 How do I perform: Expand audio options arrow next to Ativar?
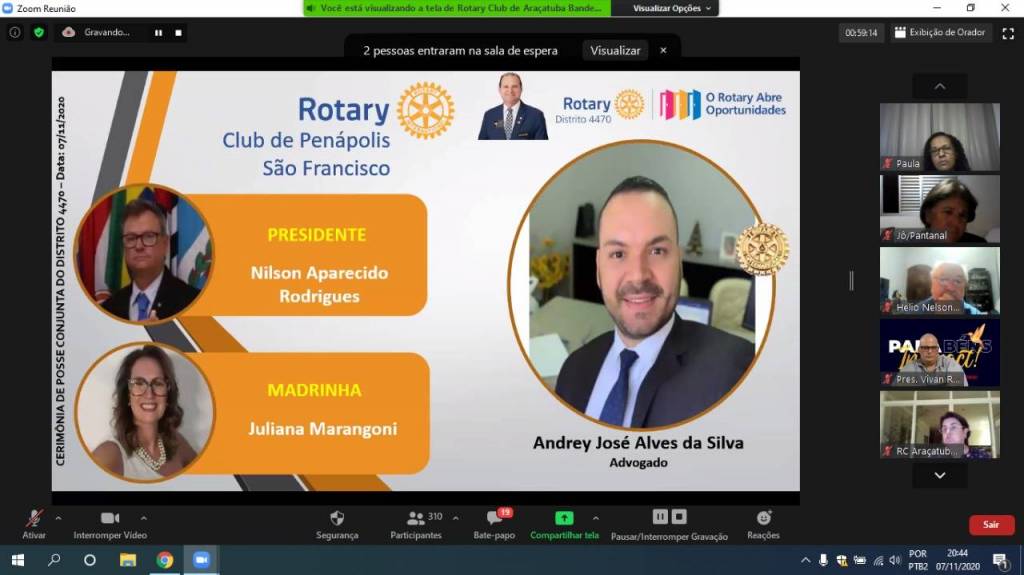point(58,518)
